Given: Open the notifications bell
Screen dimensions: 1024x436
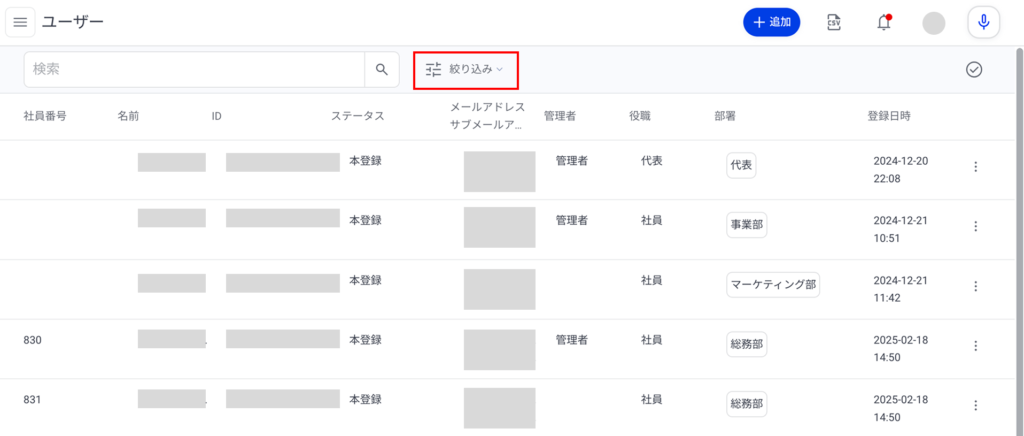Looking at the screenshot, I should [884, 22].
